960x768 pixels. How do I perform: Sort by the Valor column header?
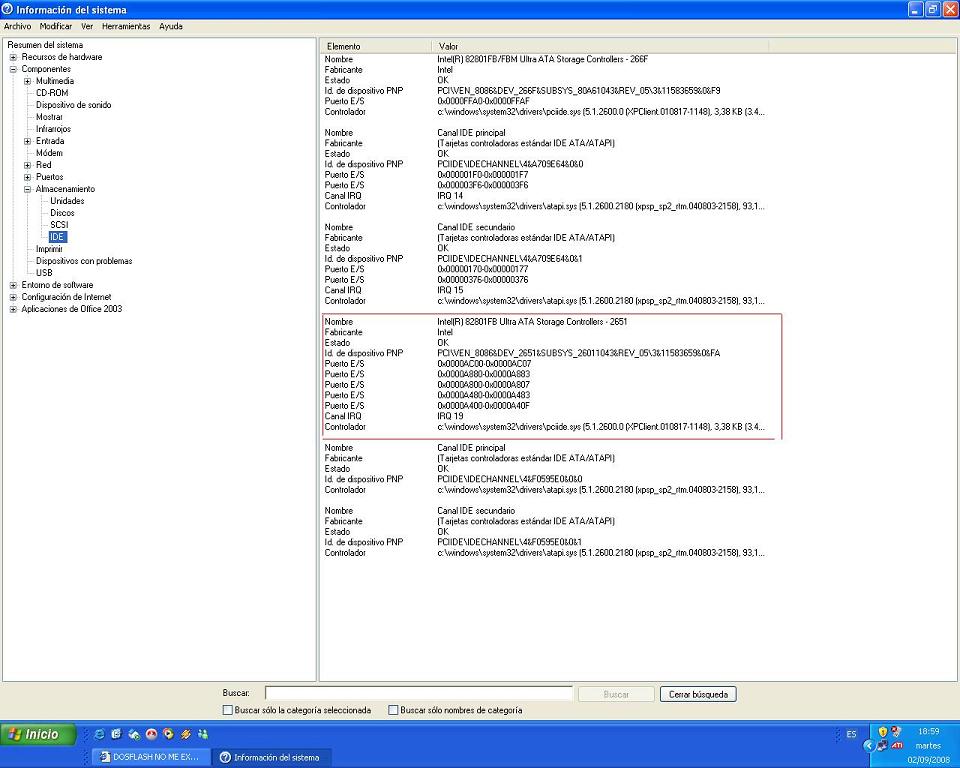coord(600,46)
